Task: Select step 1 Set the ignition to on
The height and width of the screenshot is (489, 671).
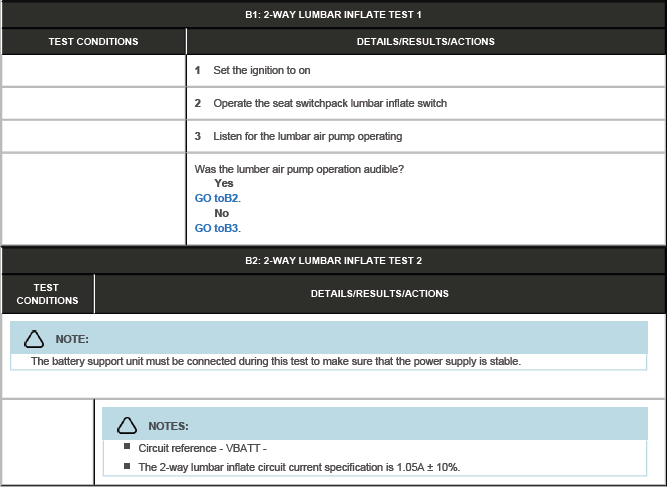Action: point(268,71)
